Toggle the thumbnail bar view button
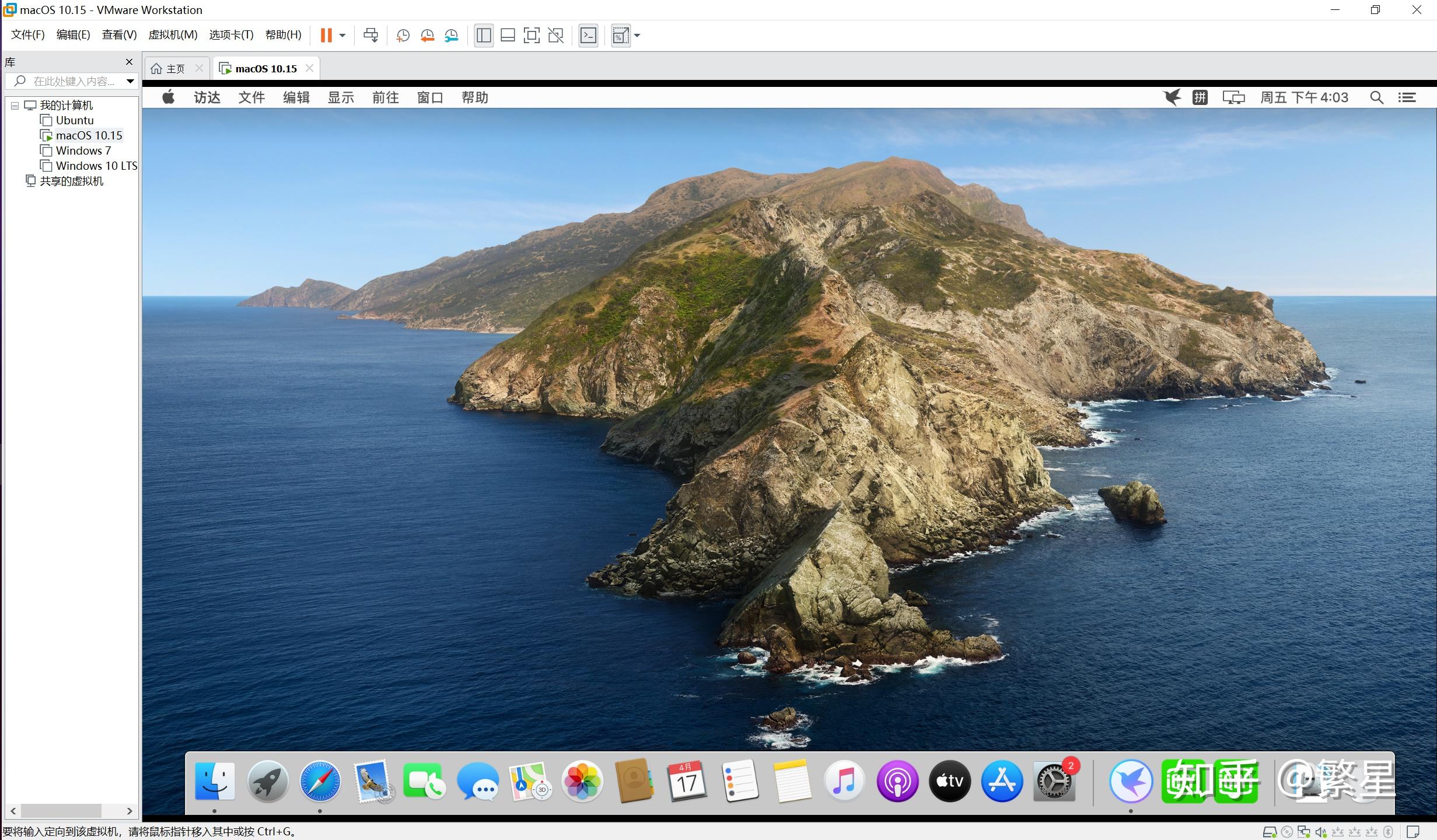The image size is (1437, 840). coord(508,36)
